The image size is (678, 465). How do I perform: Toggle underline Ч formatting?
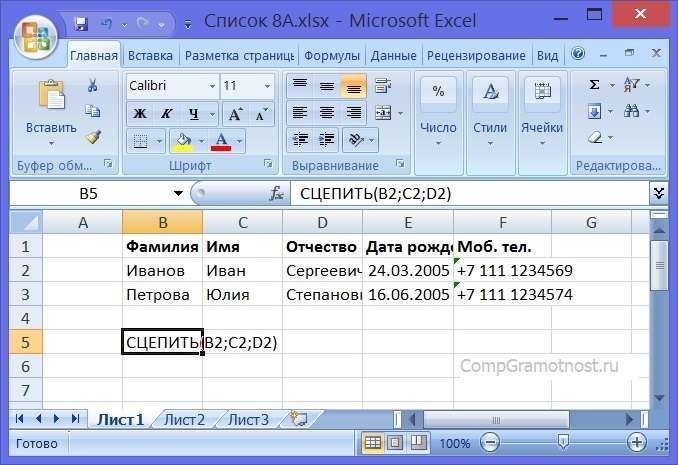pos(193,114)
